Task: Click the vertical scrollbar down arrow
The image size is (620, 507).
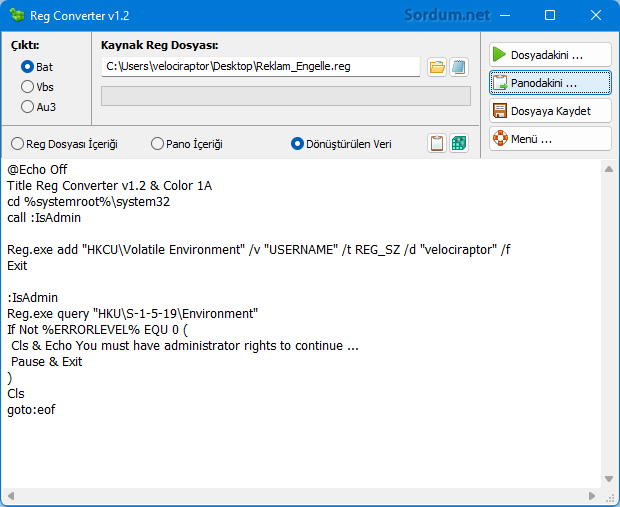Action: [x=608, y=478]
